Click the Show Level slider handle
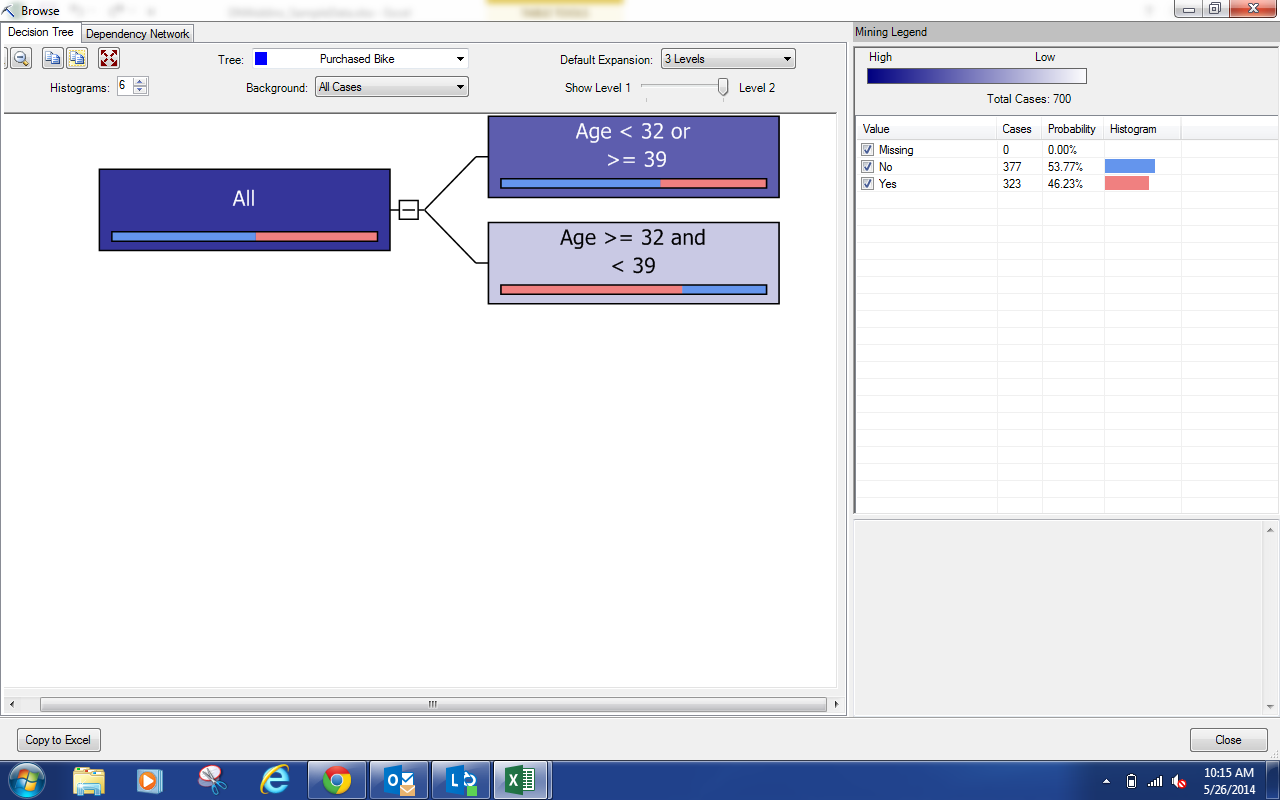The height and width of the screenshot is (800, 1280). (723, 87)
